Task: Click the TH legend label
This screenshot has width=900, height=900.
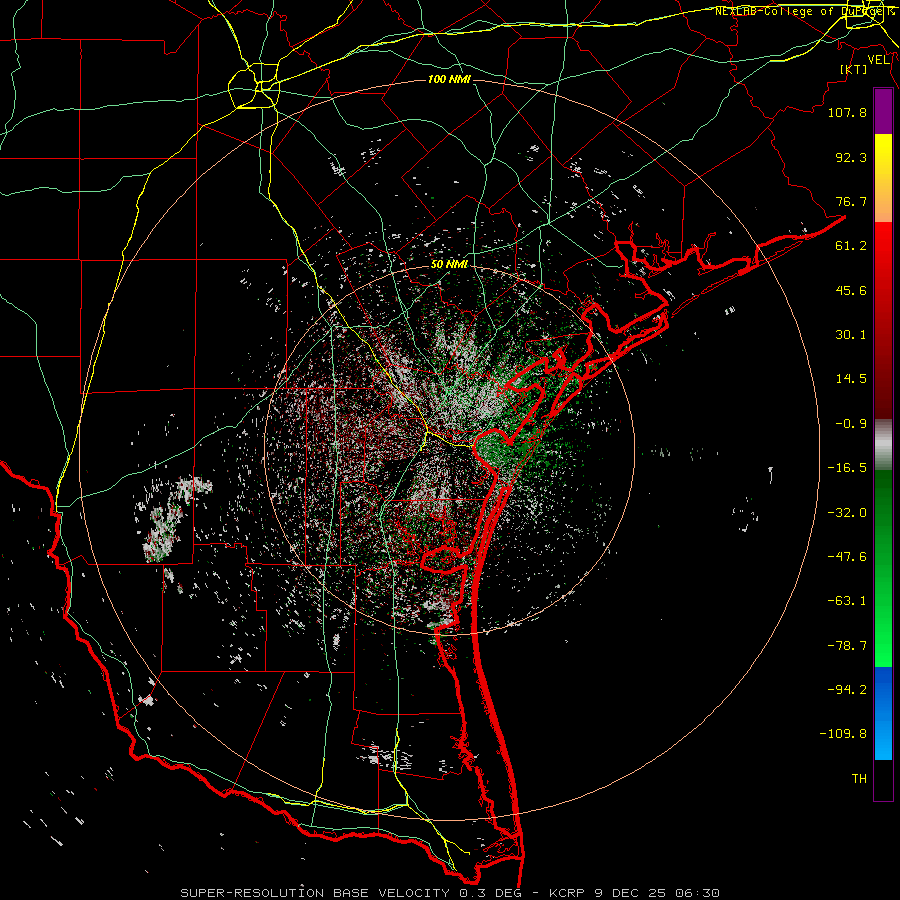Action: [x=859, y=779]
